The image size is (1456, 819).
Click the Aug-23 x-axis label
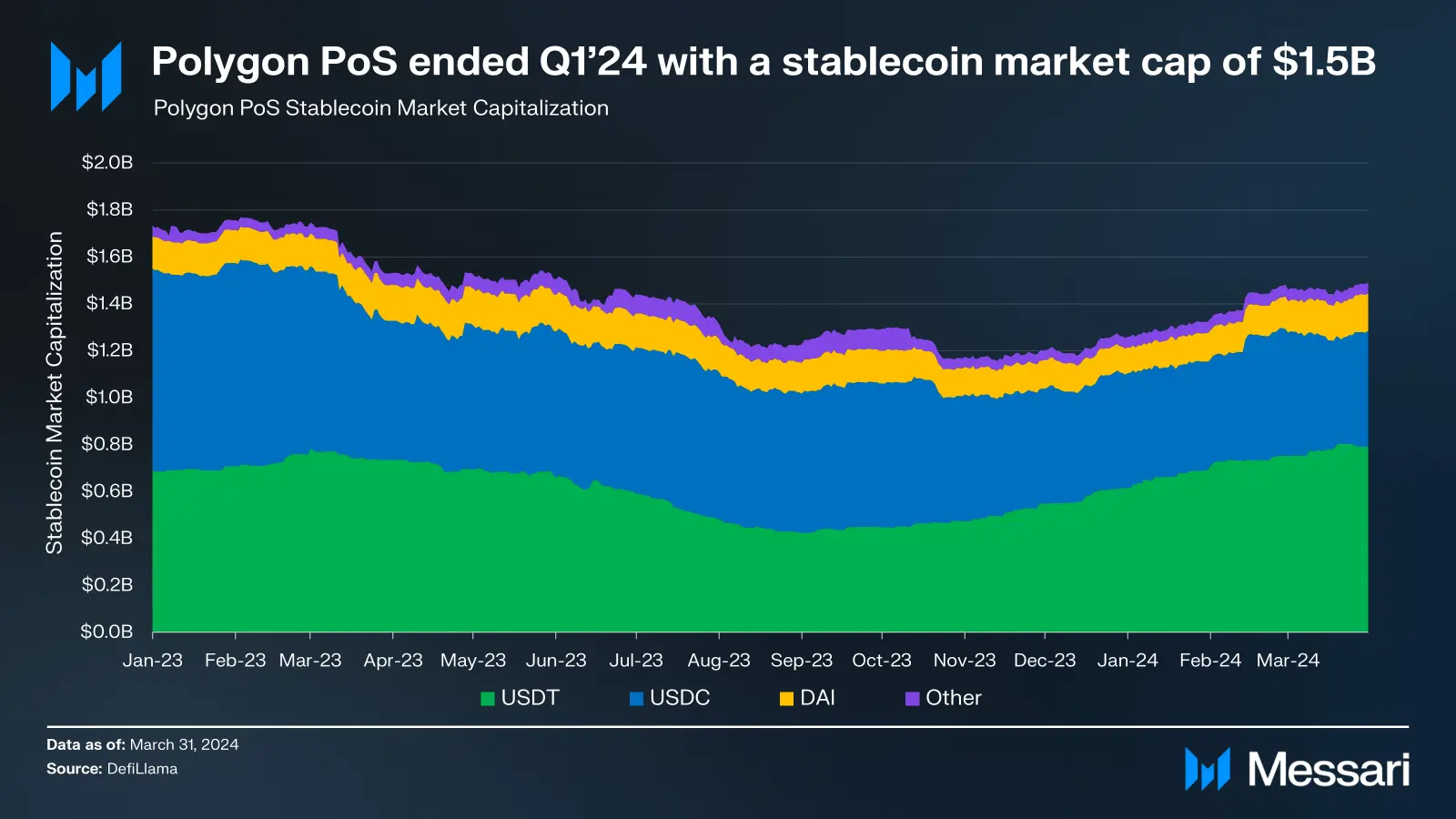click(x=719, y=661)
